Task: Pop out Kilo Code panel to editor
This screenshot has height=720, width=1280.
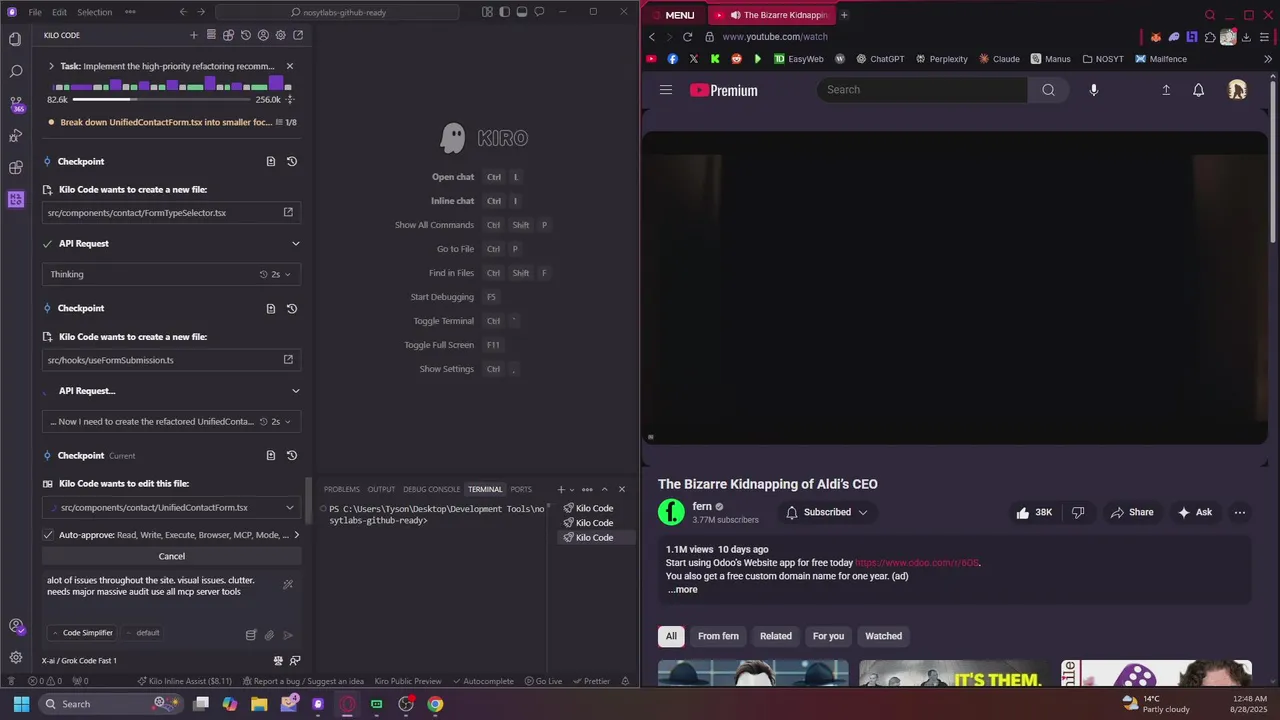Action: pyautogui.click(x=298, y=35)
